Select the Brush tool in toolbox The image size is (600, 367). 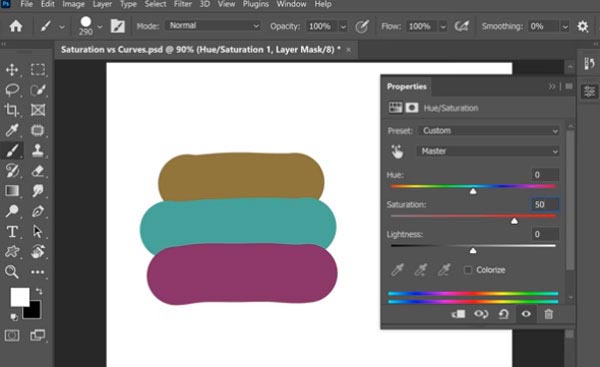click(x=12, y=150)
